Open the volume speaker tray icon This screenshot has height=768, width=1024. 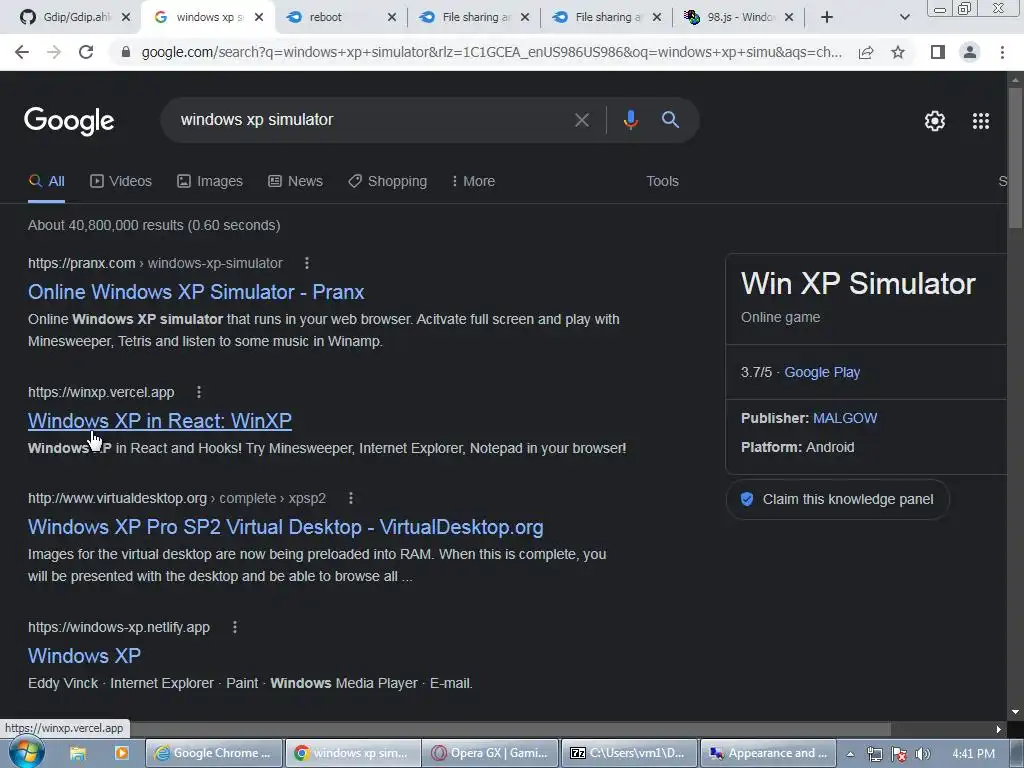pos(923,754)
